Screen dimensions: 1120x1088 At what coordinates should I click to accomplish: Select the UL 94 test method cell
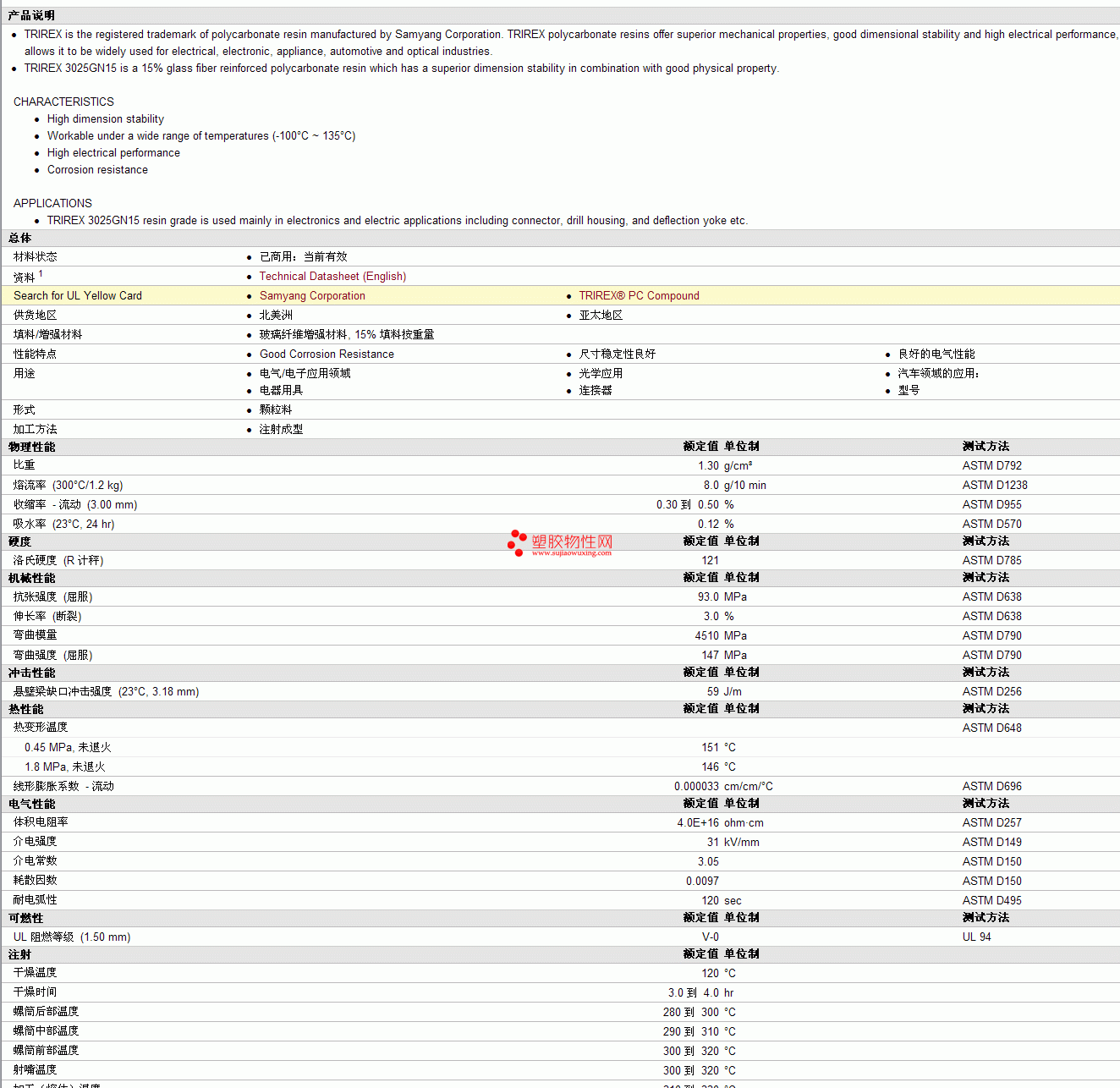point(976,937)
